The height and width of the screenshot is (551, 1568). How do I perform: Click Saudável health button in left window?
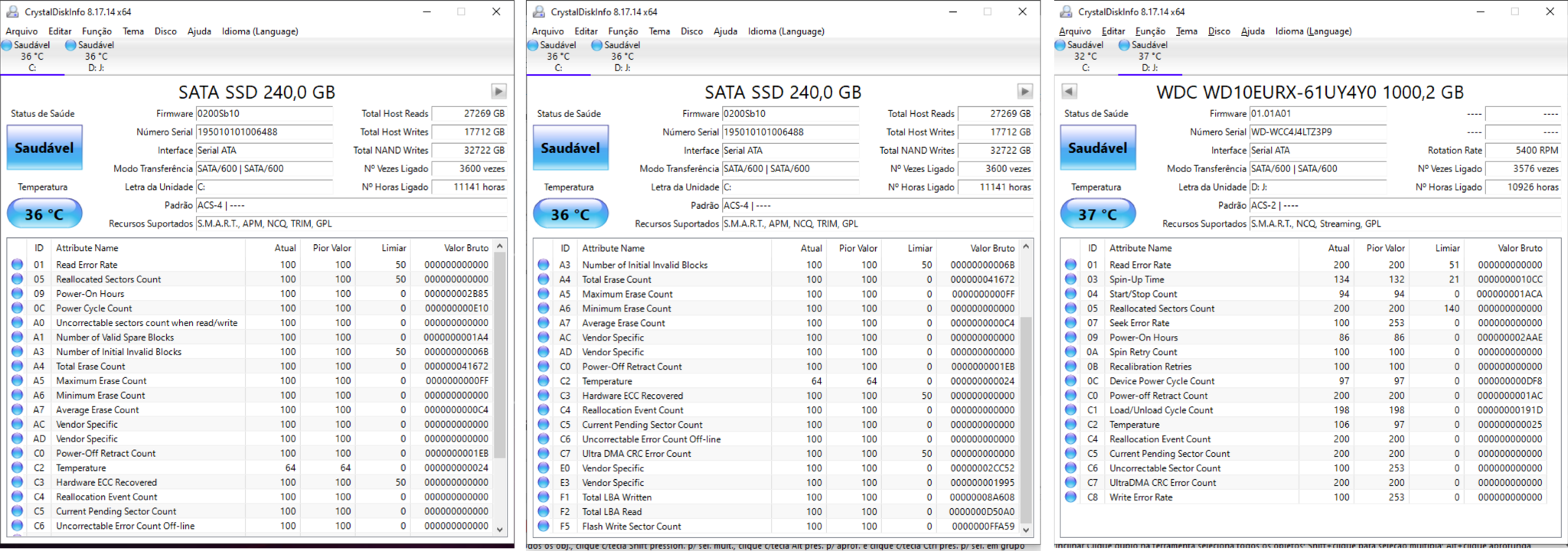point(44,148)
